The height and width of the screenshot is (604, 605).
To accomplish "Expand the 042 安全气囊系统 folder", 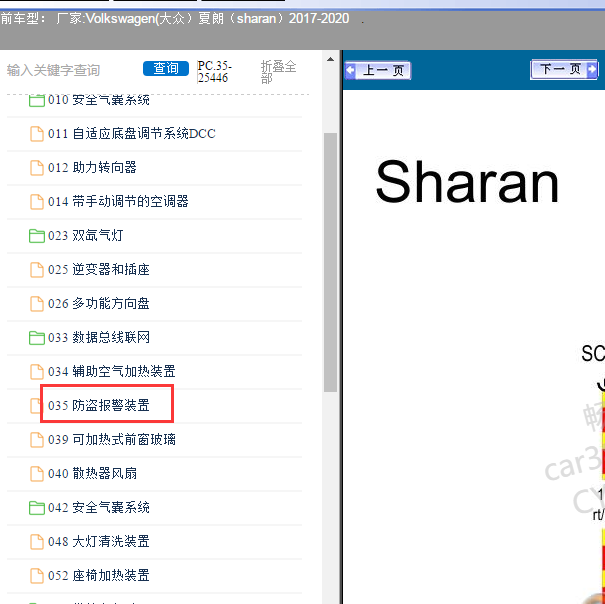I will 99,508.
